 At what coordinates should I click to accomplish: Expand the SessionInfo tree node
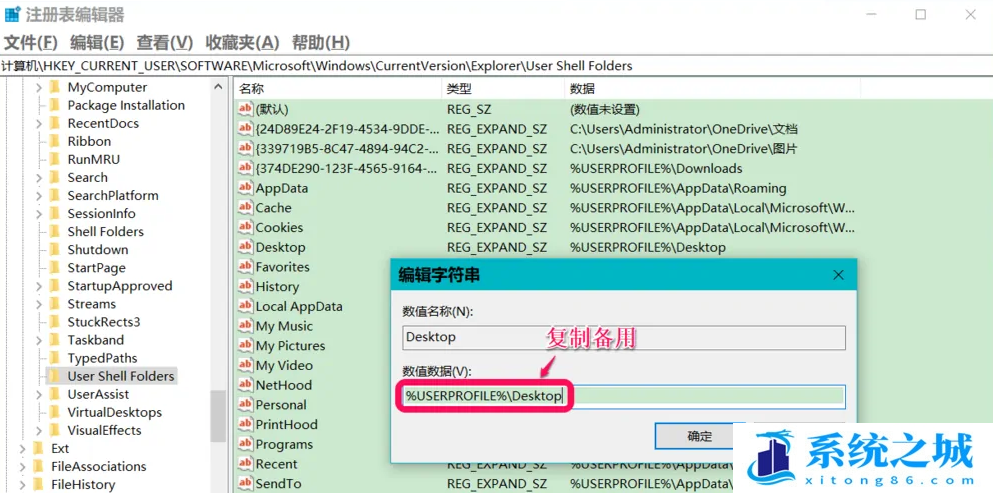pyautogui.click(x=39, y=214)
